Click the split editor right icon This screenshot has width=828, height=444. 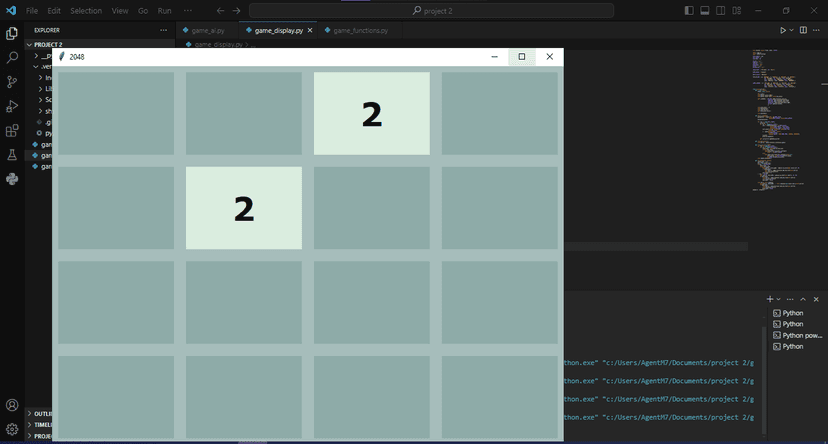point(802,30)
